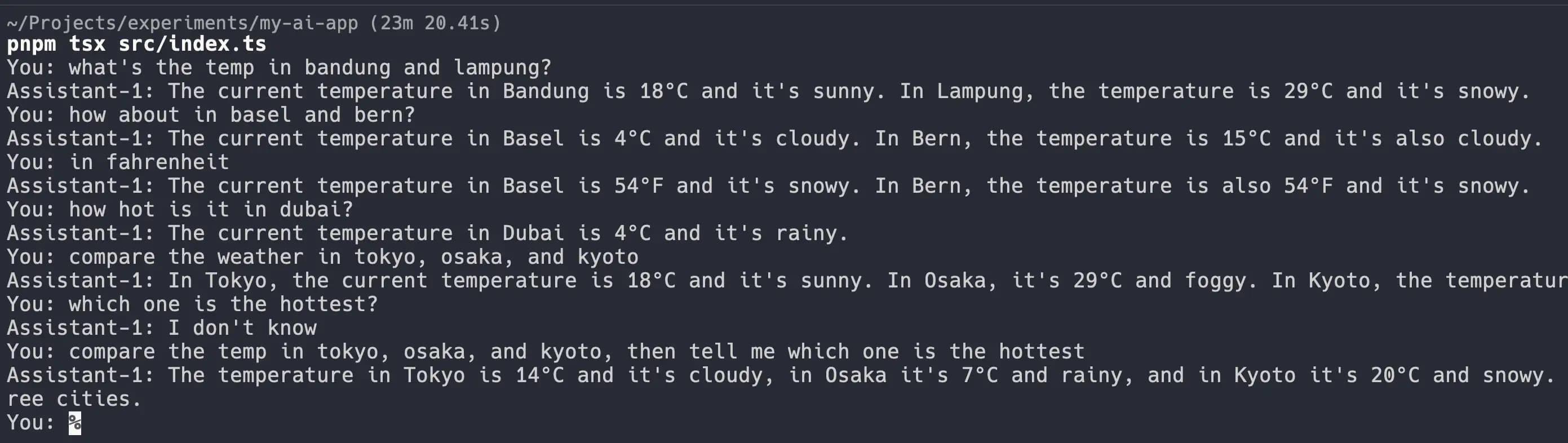Click the compare weather tokyo, osaka, kyoto line
The width and height of the screenshot is (1568, 443).
322,258
